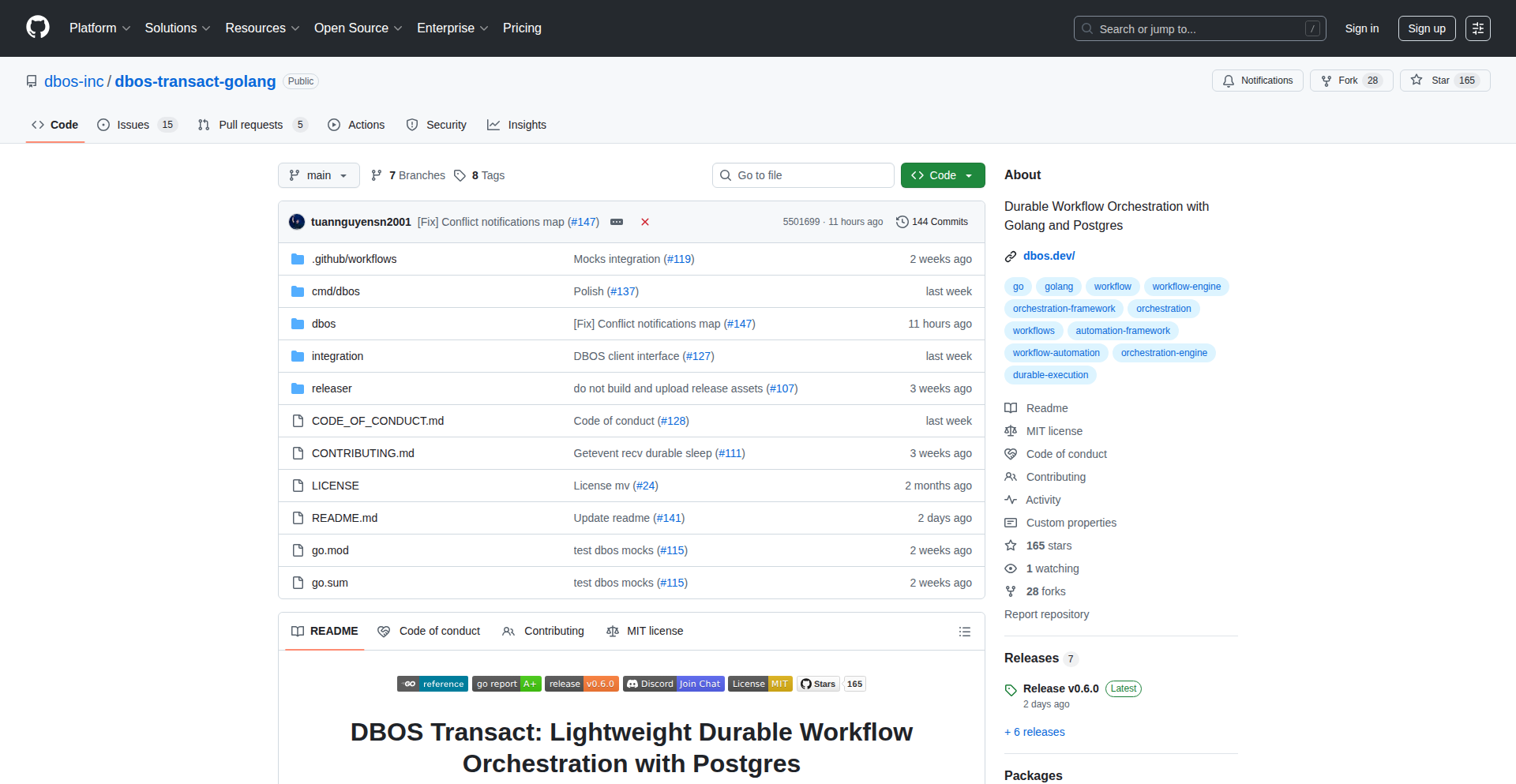The image size is (1516, 784).
Task: Open README.md file
Action: point(344,518)
